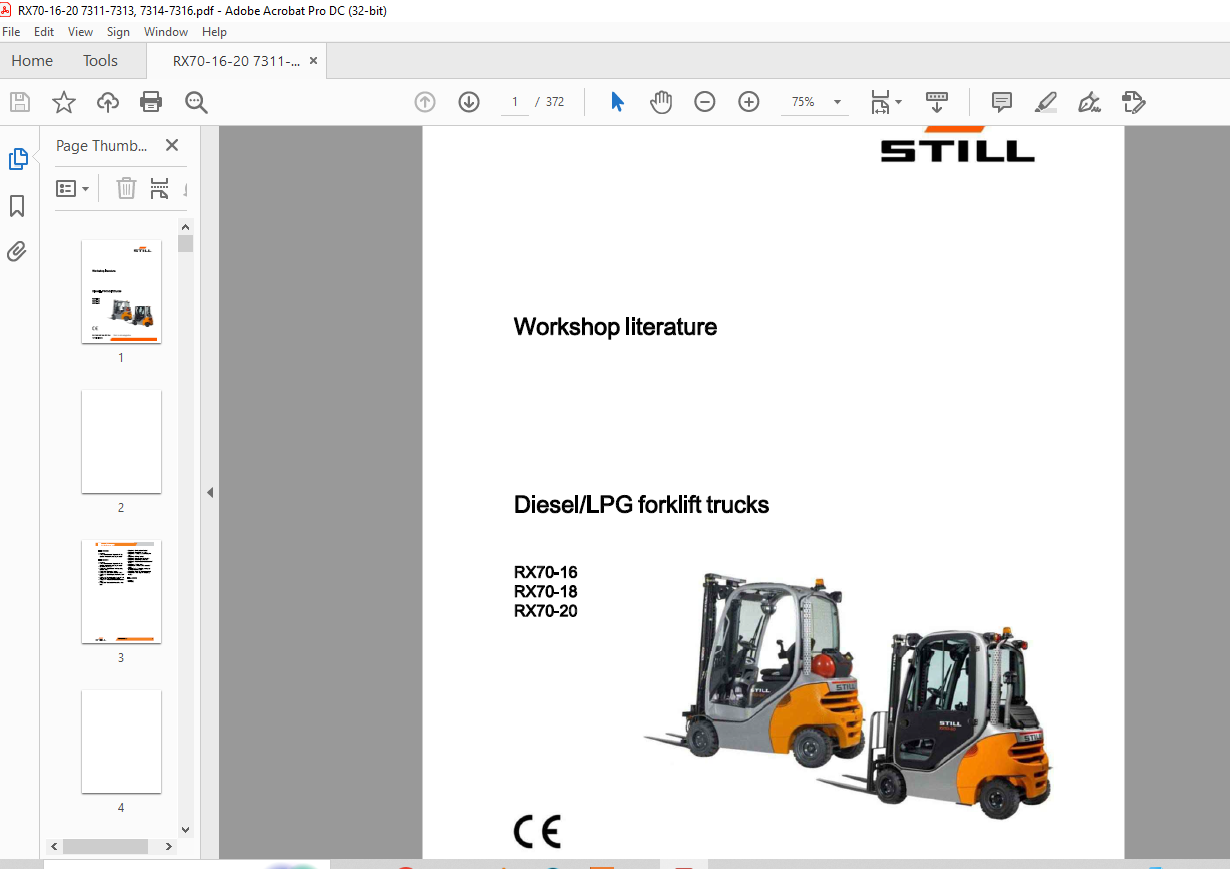
Task: Click 'Workshop literature' heading text
Action: pos(615,327)
